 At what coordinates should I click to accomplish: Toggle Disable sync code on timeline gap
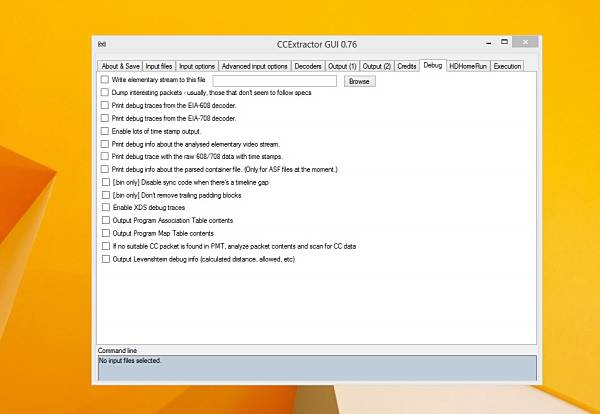tap(106, 183)
